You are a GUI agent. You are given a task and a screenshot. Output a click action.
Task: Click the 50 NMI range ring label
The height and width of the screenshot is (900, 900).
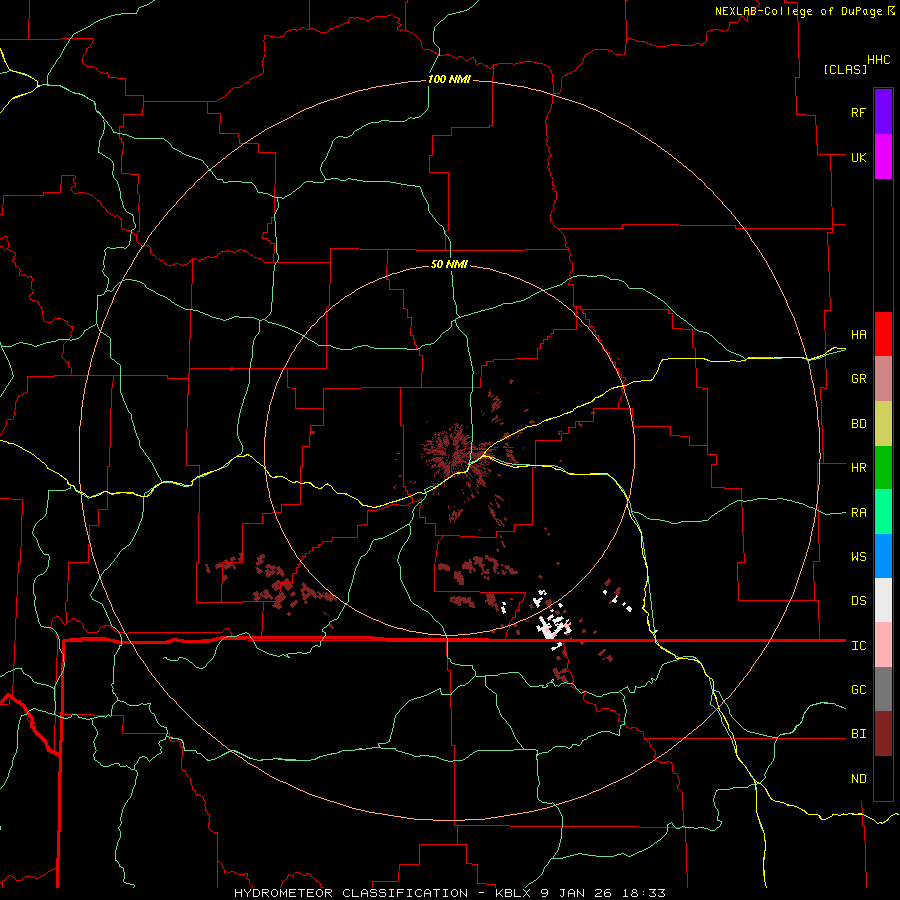449,264
